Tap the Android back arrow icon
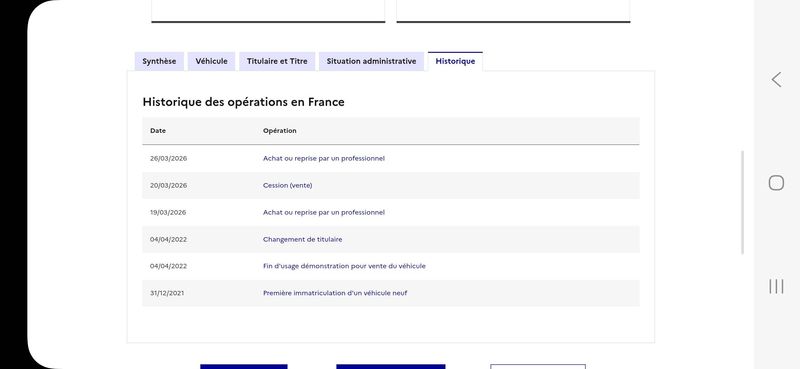 coord(776,80)
